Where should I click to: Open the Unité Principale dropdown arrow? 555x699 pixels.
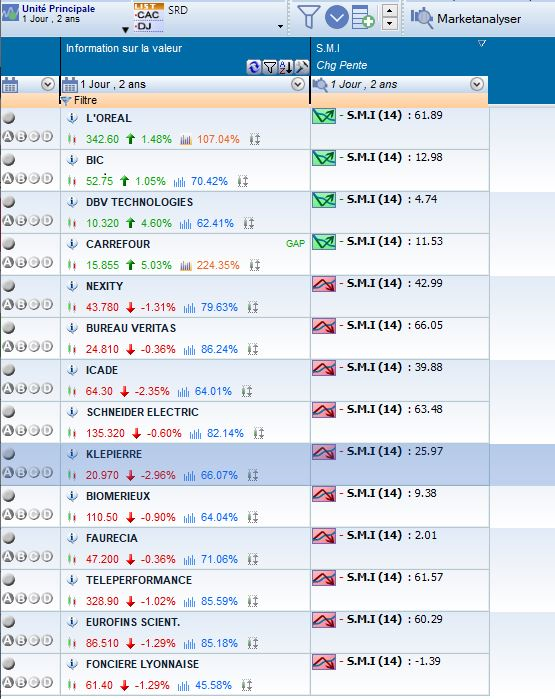click(x=125, y=30)
